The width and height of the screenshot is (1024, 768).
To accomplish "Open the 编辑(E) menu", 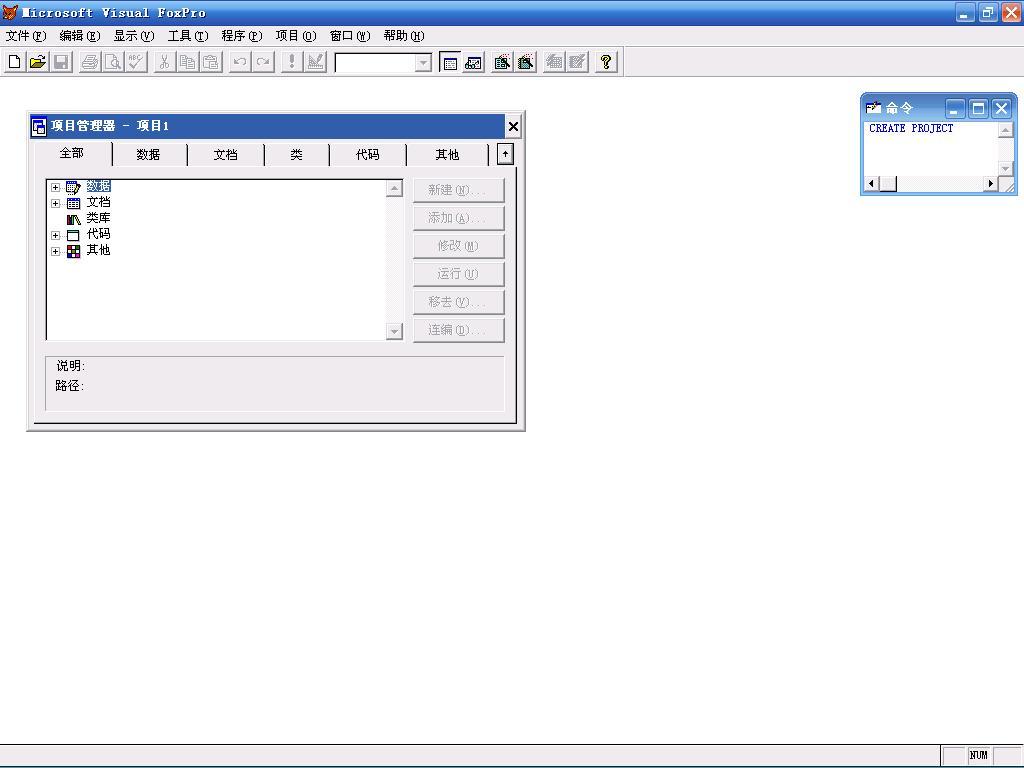I will click(80, 36).
